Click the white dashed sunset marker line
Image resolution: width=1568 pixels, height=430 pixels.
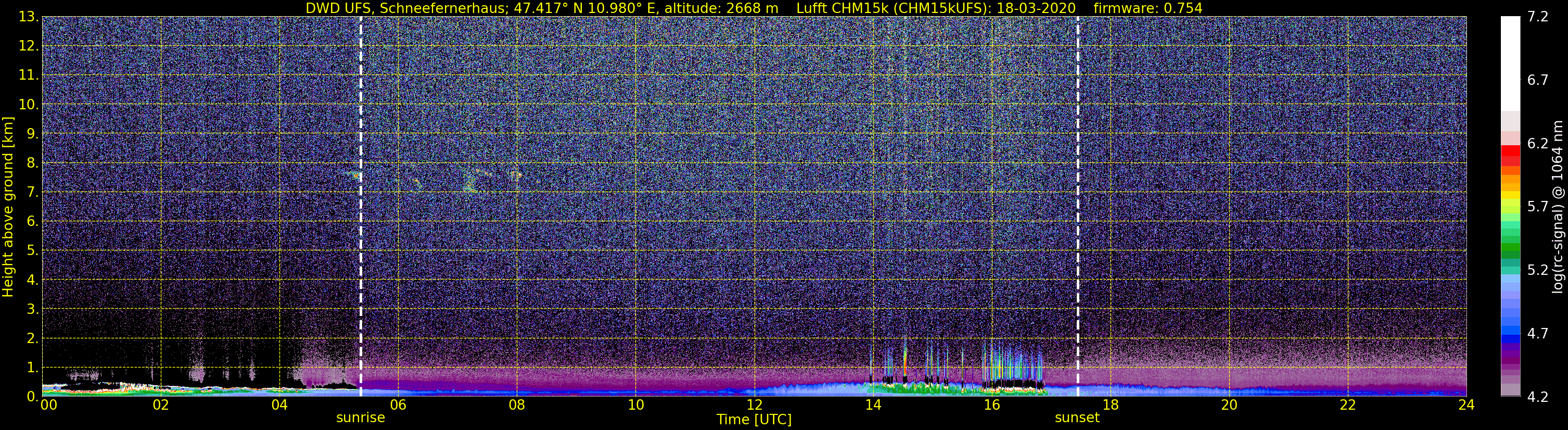point(1077,207)
